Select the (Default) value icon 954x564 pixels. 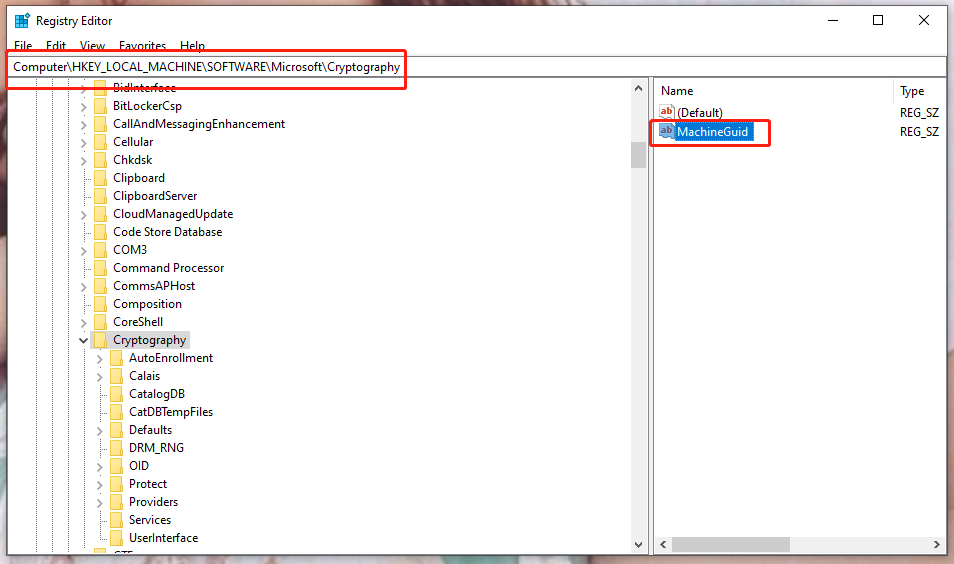(667, 112)
